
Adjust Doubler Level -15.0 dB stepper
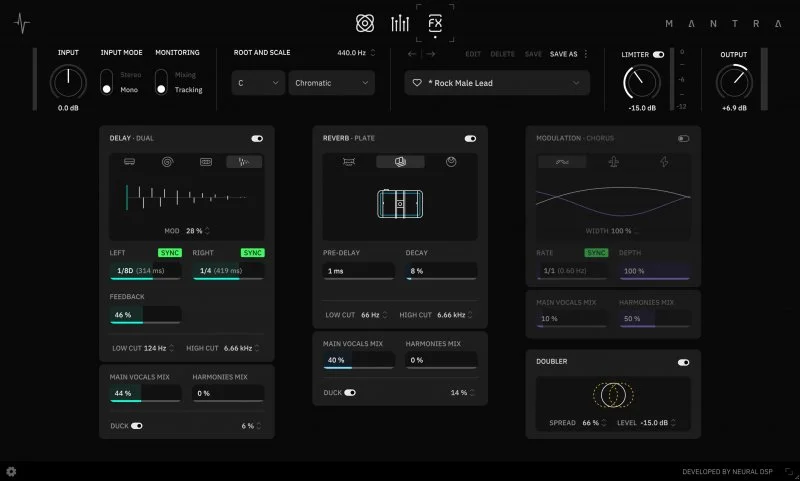673,423
